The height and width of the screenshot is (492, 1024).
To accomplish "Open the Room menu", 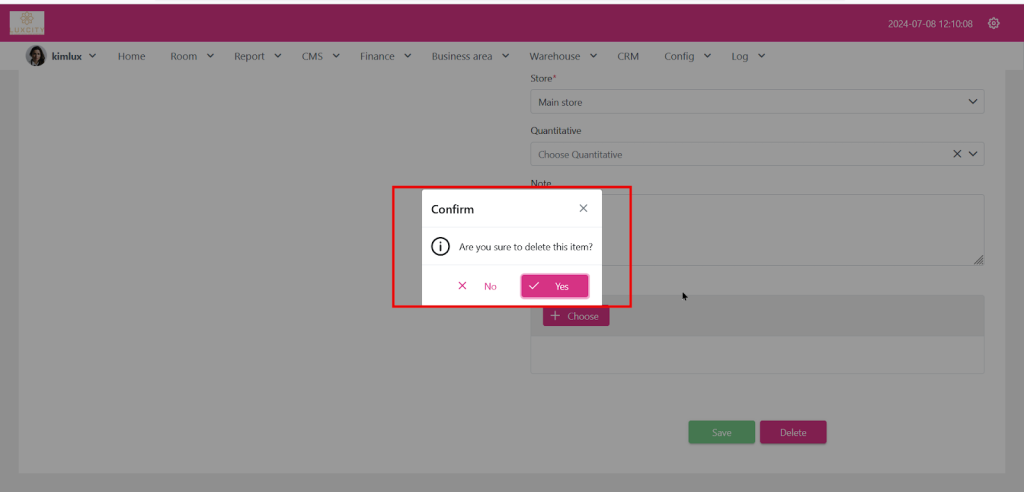I will point(191,57).
